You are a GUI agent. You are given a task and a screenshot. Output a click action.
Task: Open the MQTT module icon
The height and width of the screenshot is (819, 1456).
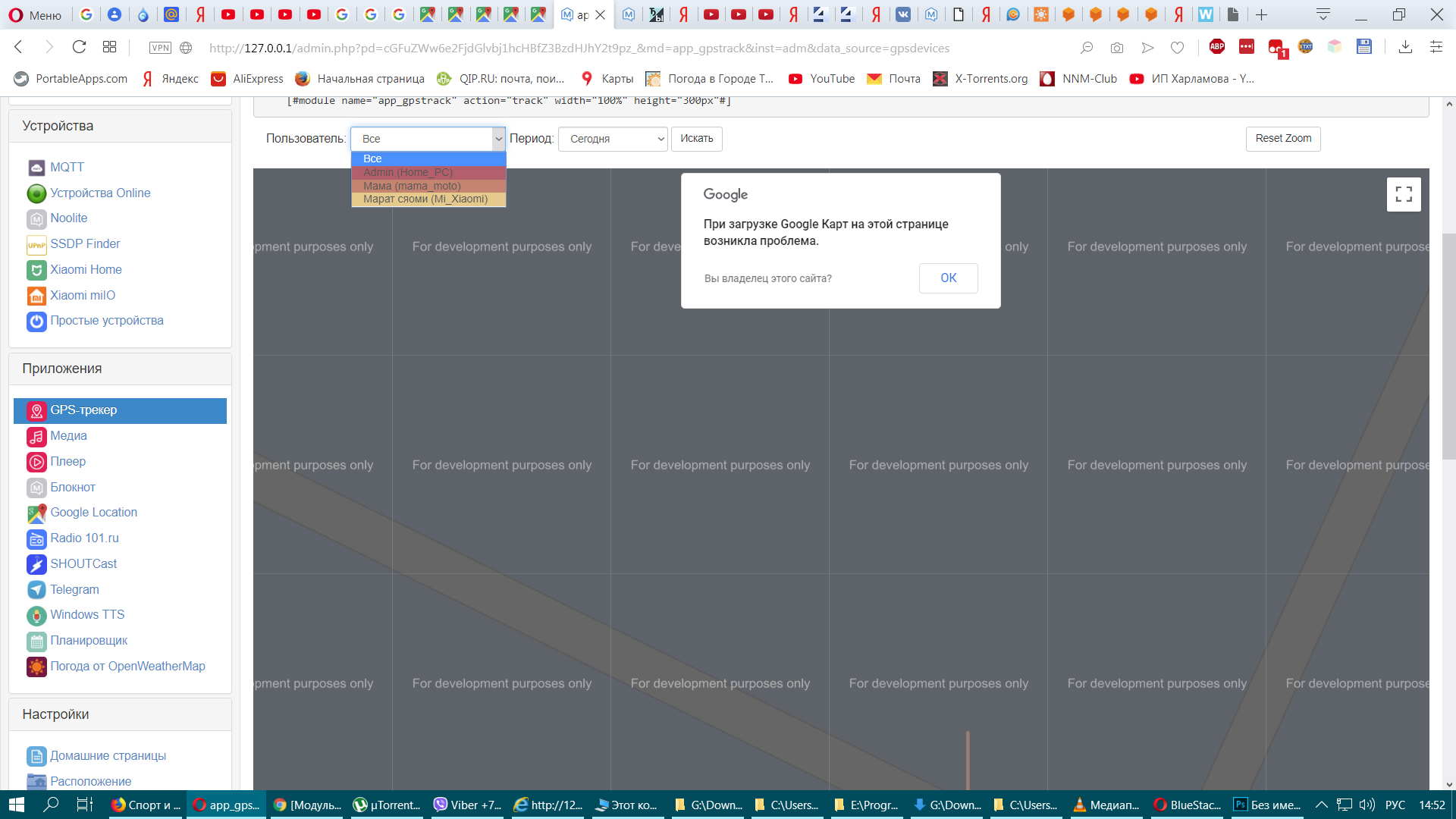pos(36,168)
